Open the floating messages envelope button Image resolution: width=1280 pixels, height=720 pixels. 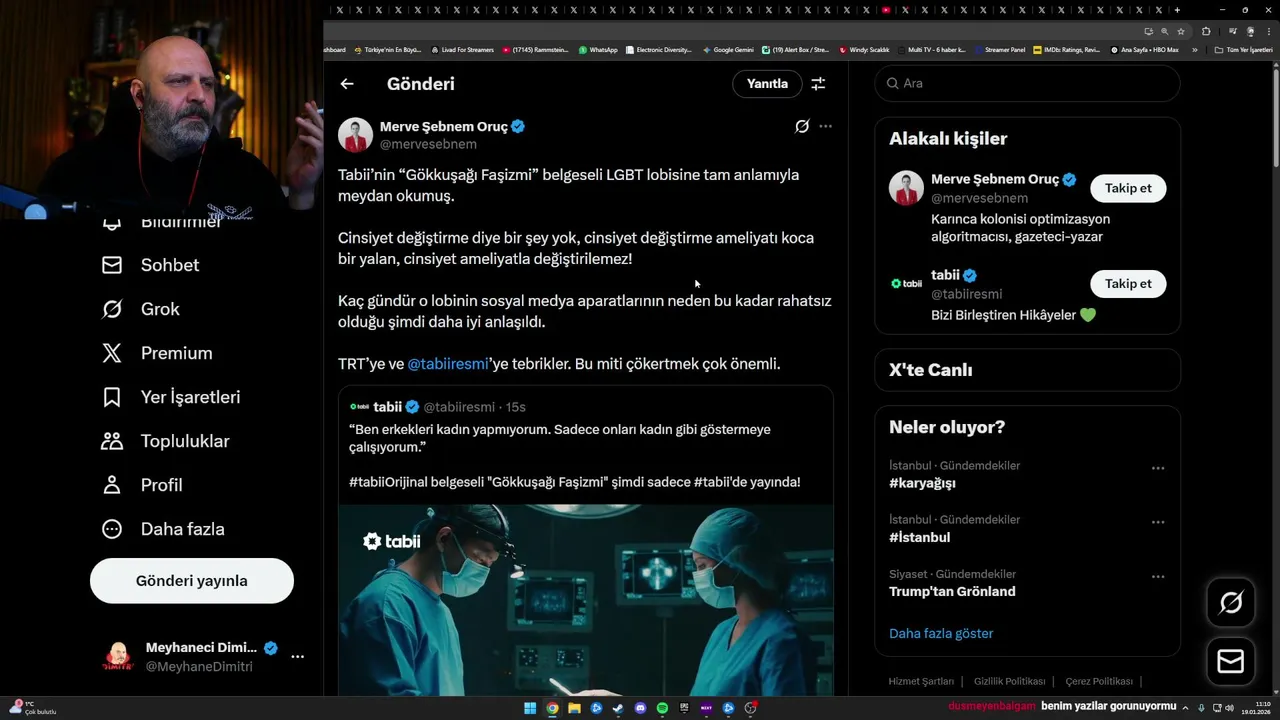tap(1231, 662)
